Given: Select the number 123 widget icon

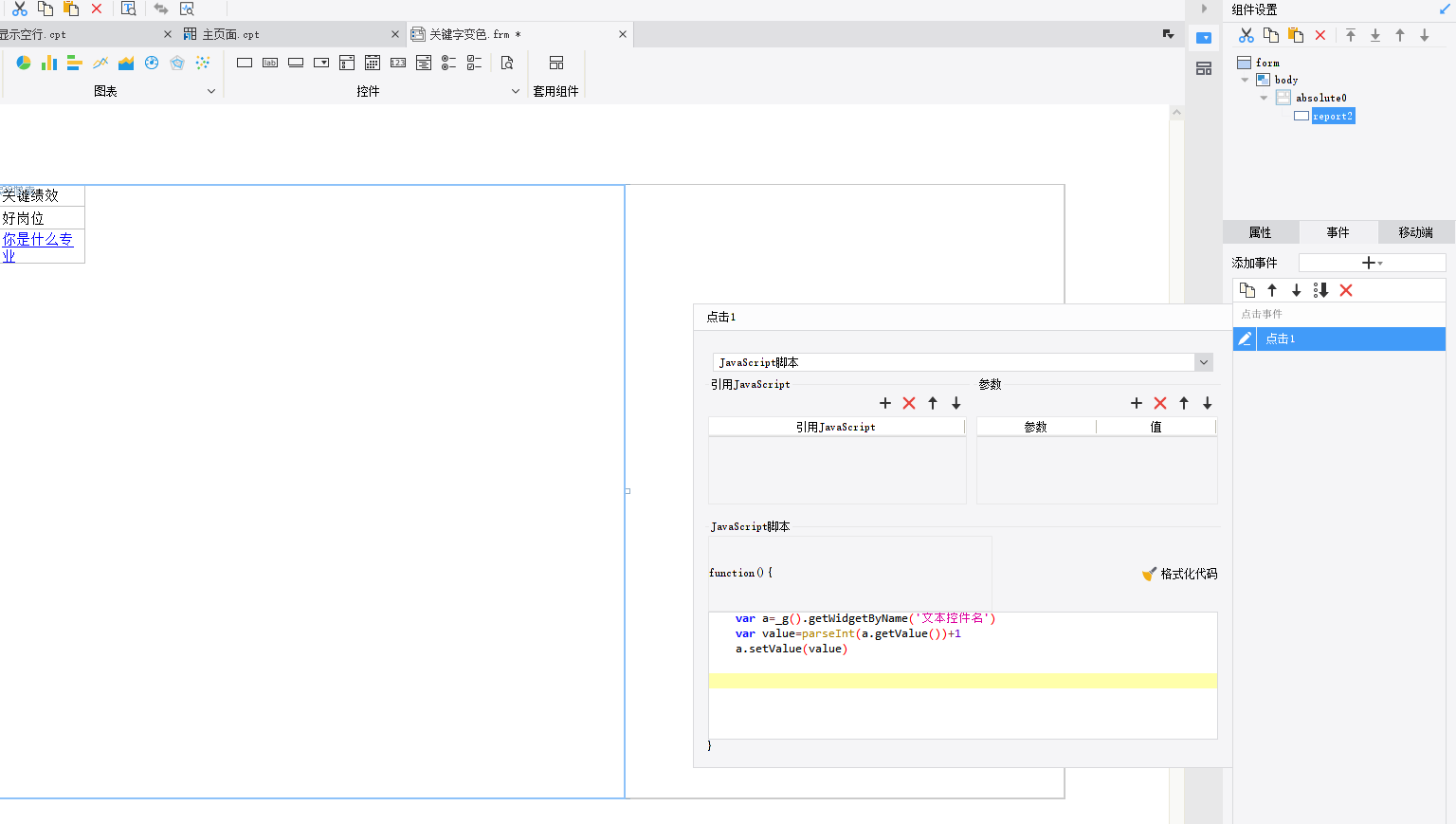Looking at the screenshot, I should tap(398, 63).
